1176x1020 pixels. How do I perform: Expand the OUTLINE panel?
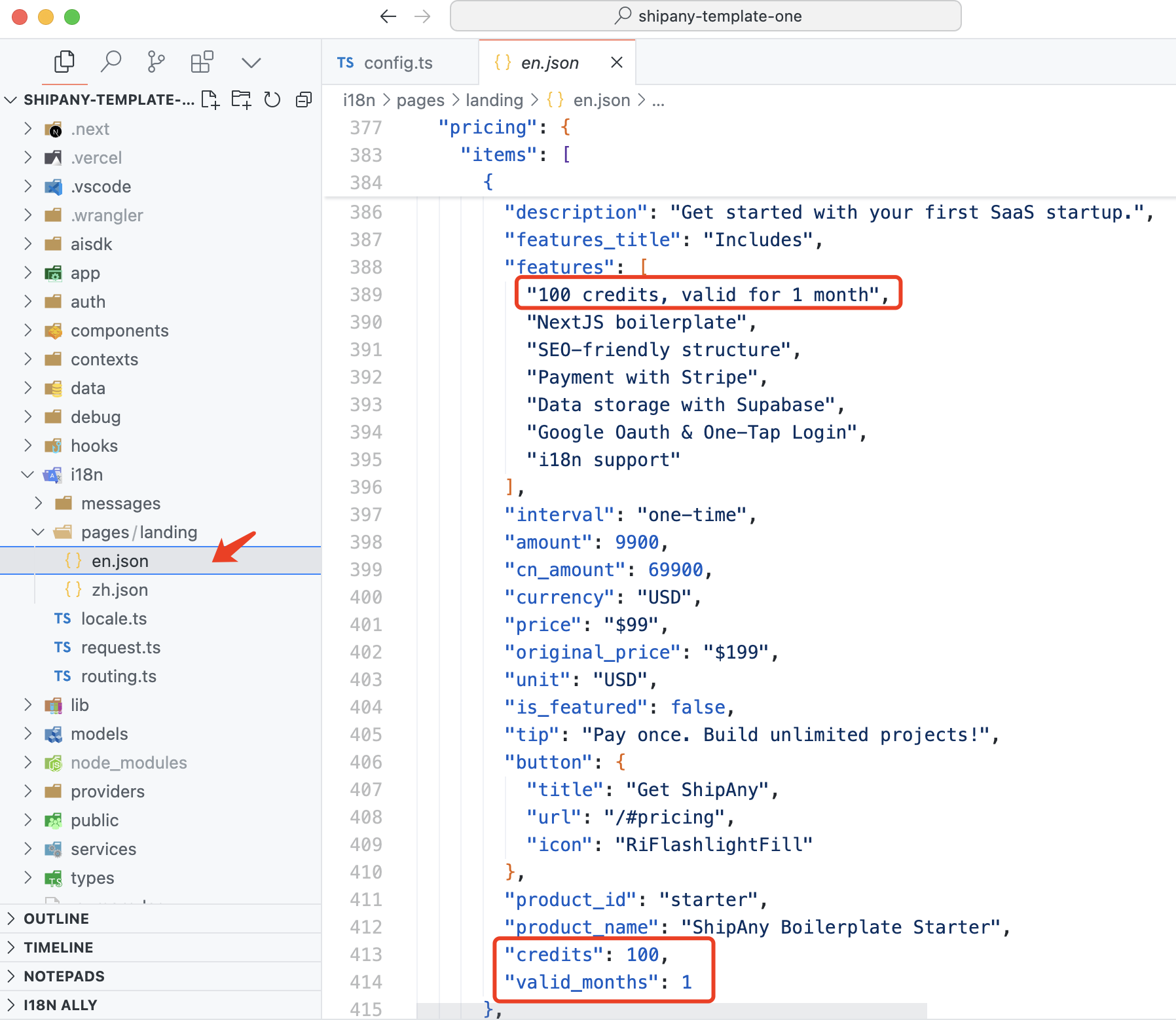[x=56, y=919]
